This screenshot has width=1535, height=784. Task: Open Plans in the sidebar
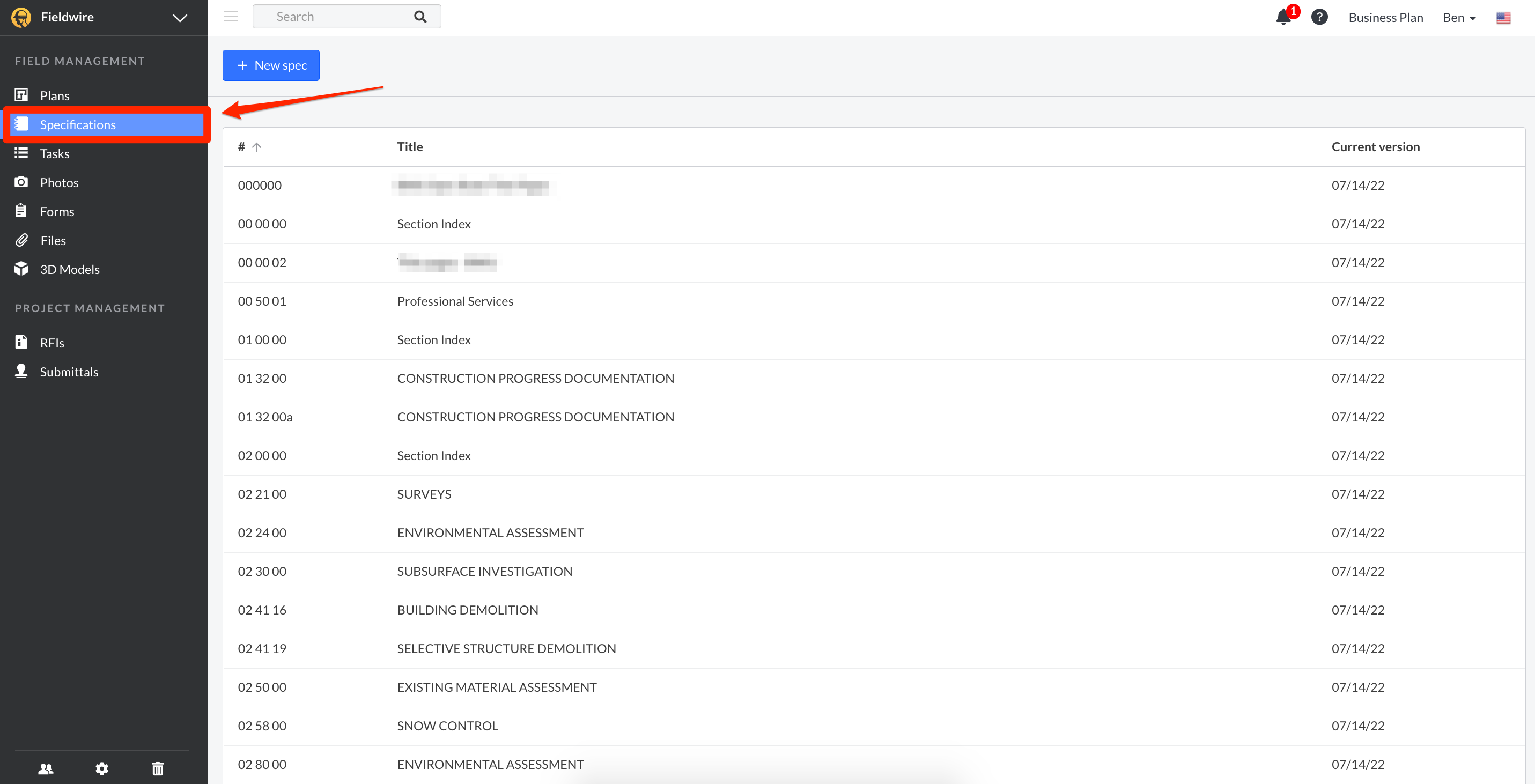click(54, 95)
